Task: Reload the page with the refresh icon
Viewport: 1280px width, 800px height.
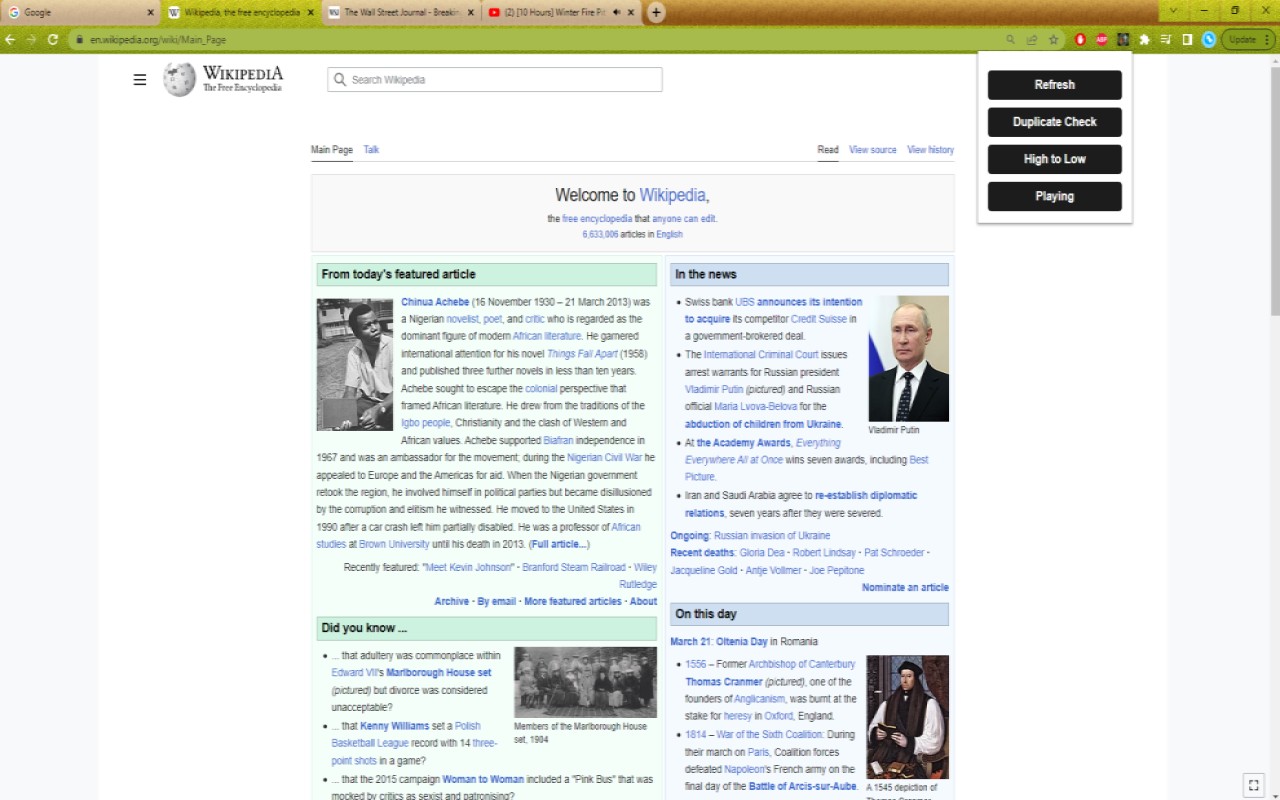Action: (53, 40)
